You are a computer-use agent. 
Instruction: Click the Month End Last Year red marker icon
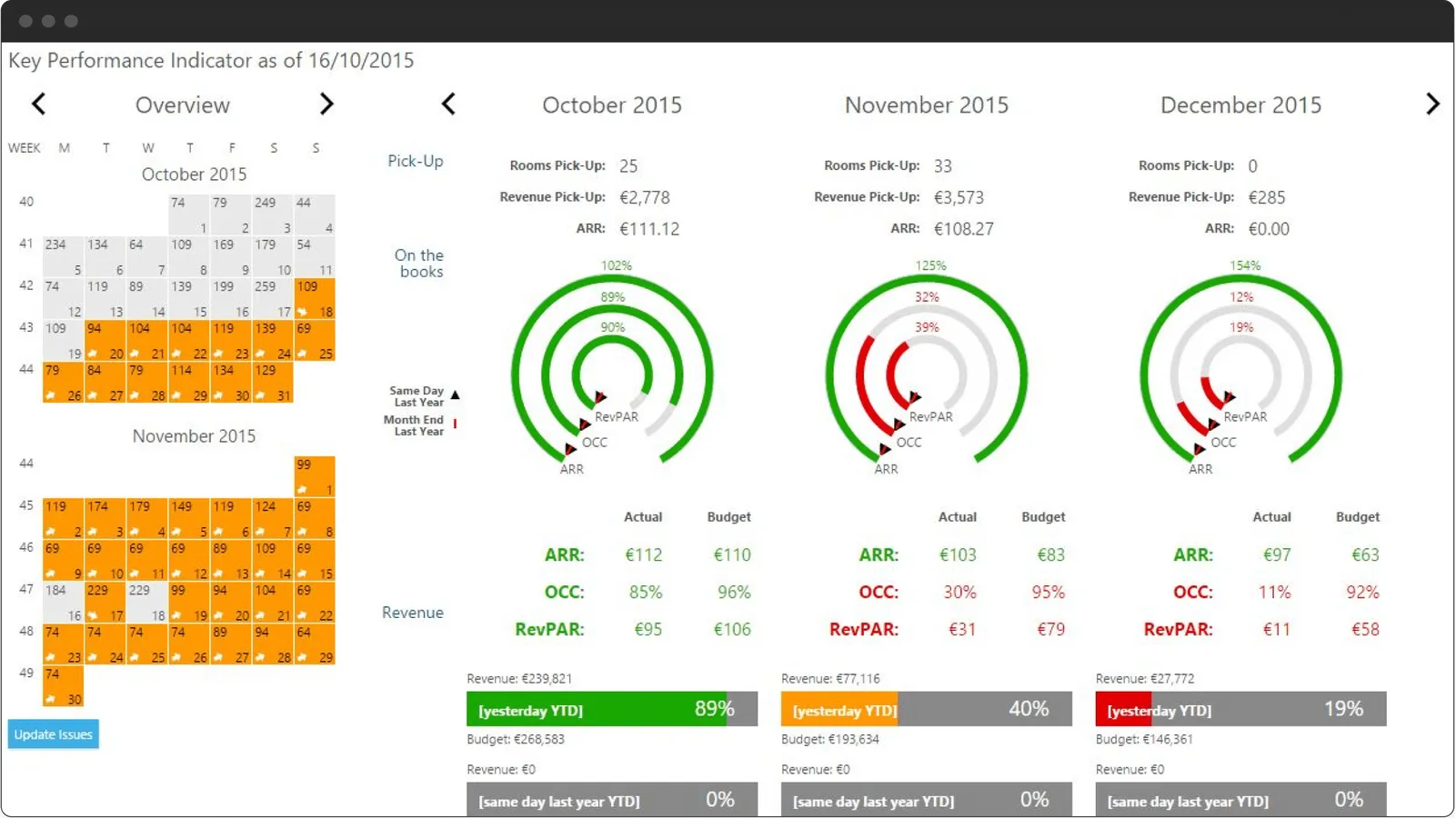click(456, 424)
